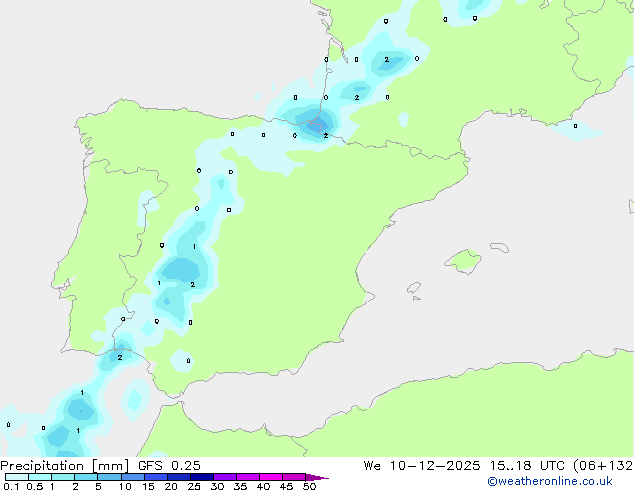The height and width of the screenshot is (490, 634).
Task: Click the 'We 10-12-2025' date text
Action: [x=422, y=466]
